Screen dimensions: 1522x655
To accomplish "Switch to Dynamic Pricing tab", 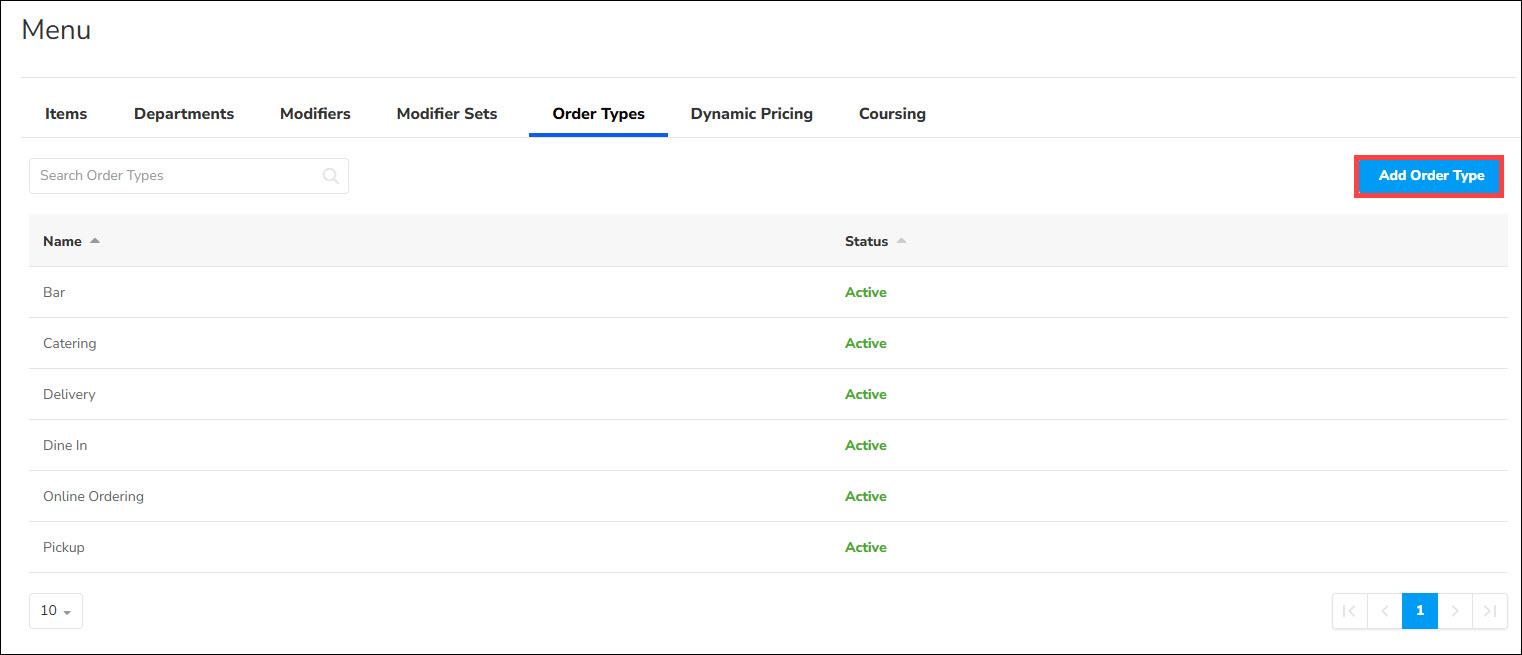I will (x=751, y=114).
